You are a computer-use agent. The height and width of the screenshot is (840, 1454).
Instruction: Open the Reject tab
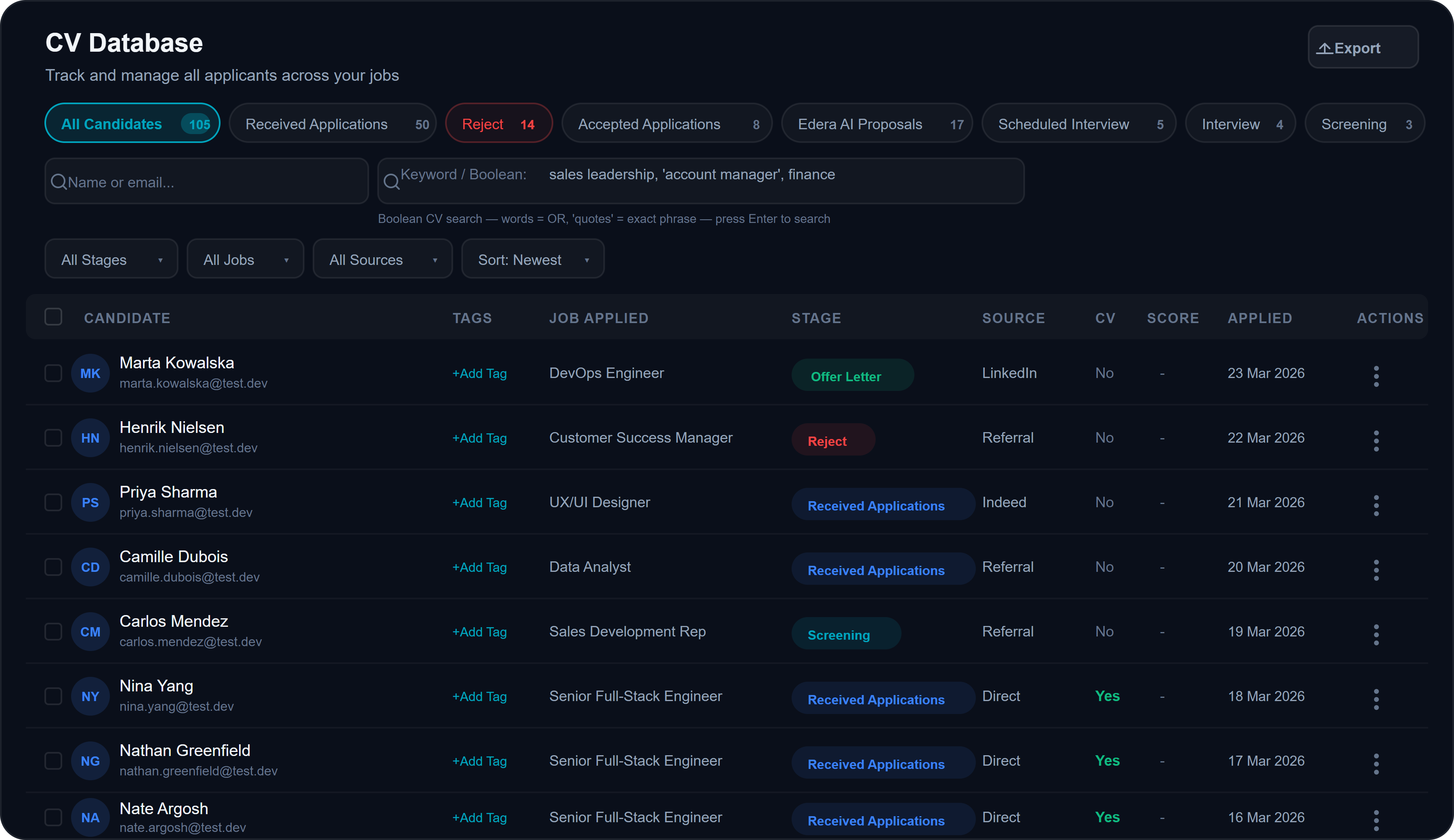pyautogui.click(x=498, y=124)
